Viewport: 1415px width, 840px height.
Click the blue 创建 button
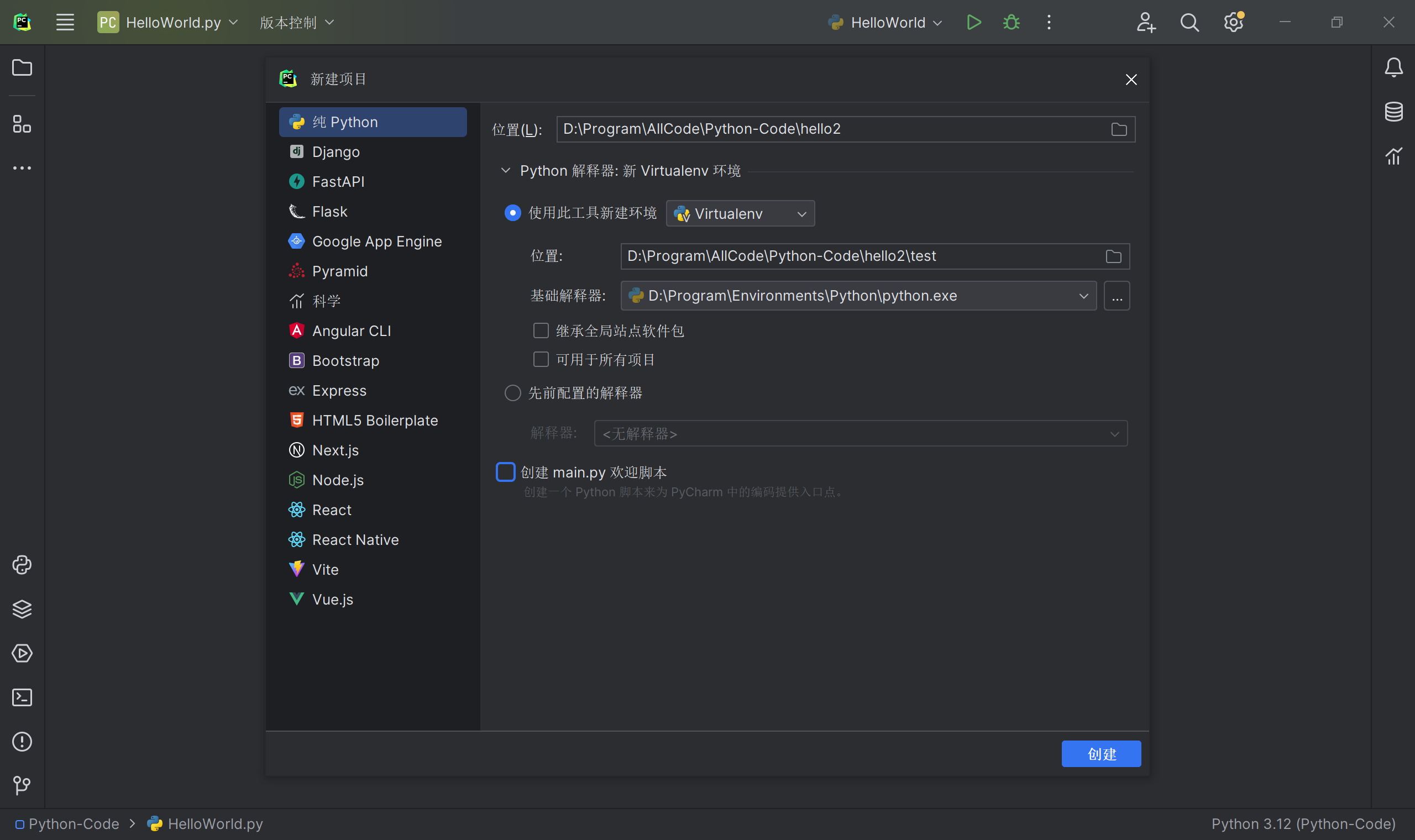(x=1101, y=754)
